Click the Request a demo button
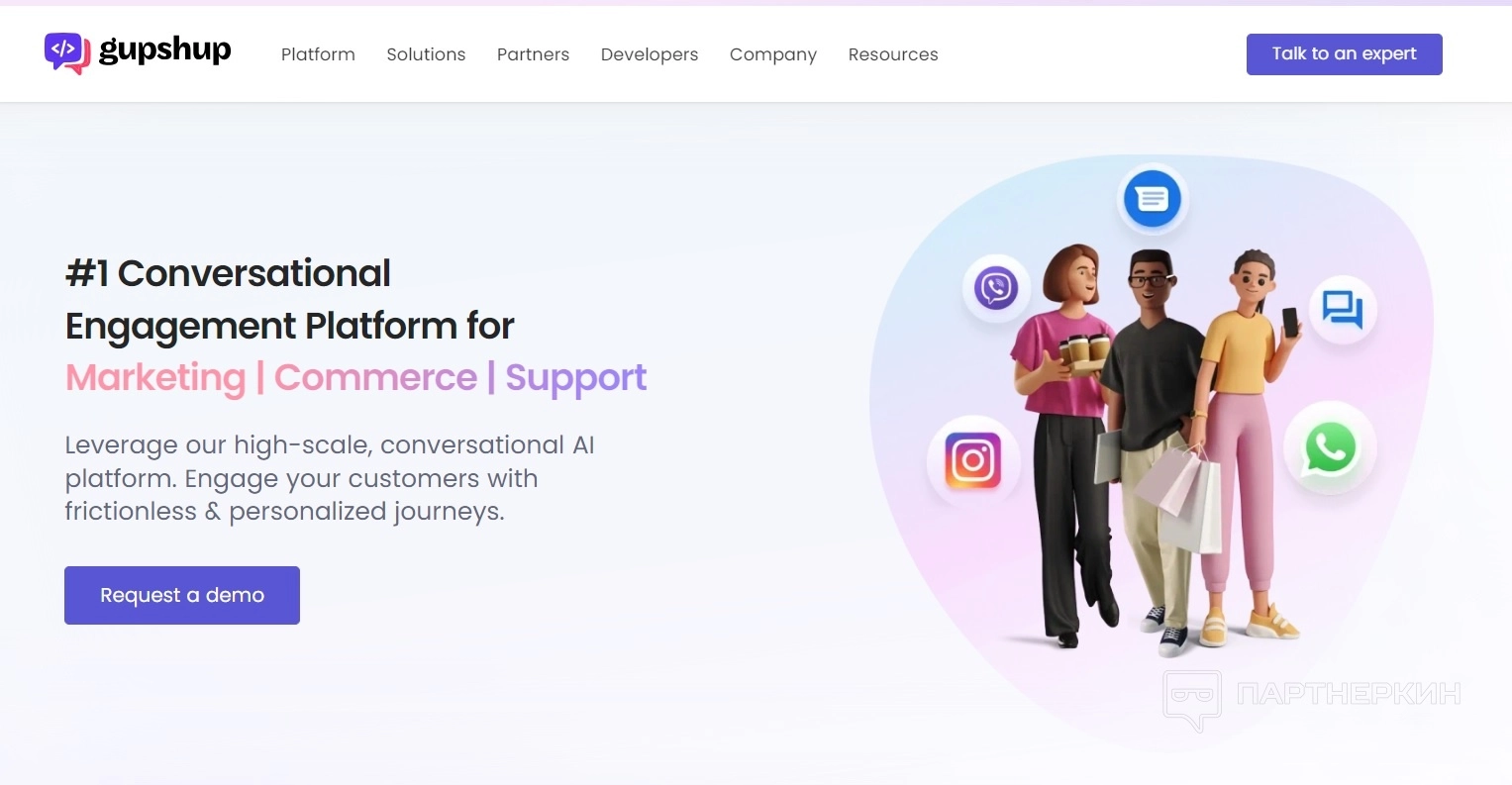The height and width of the screenshot is (785, 1512). click(x=182, y=595)
